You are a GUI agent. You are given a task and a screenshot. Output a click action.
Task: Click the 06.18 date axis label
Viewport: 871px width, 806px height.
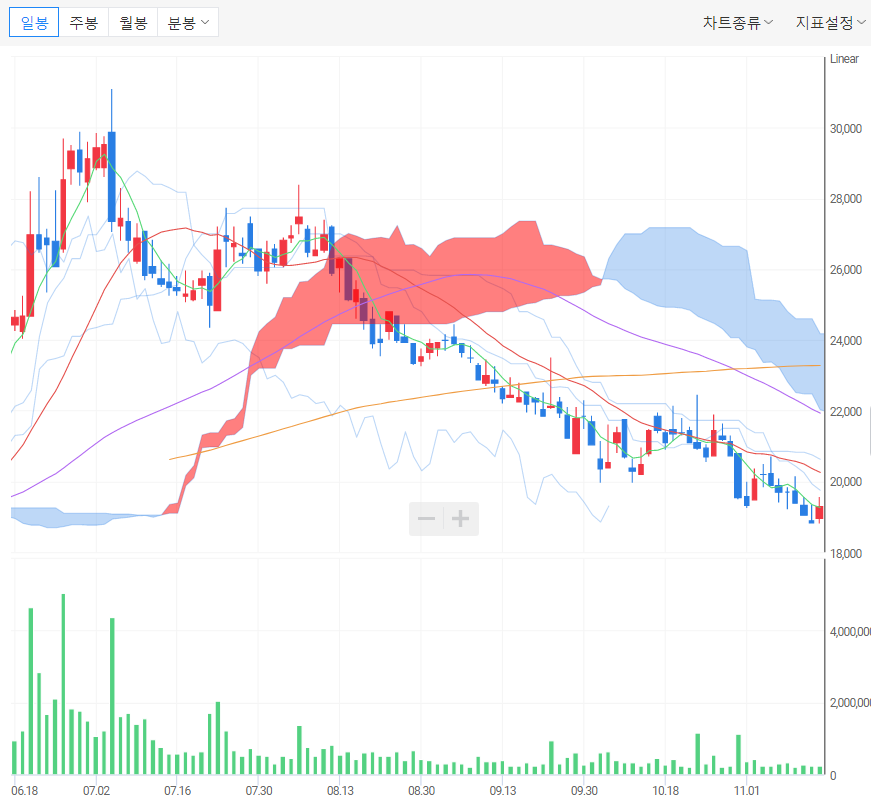coord(24,790)
